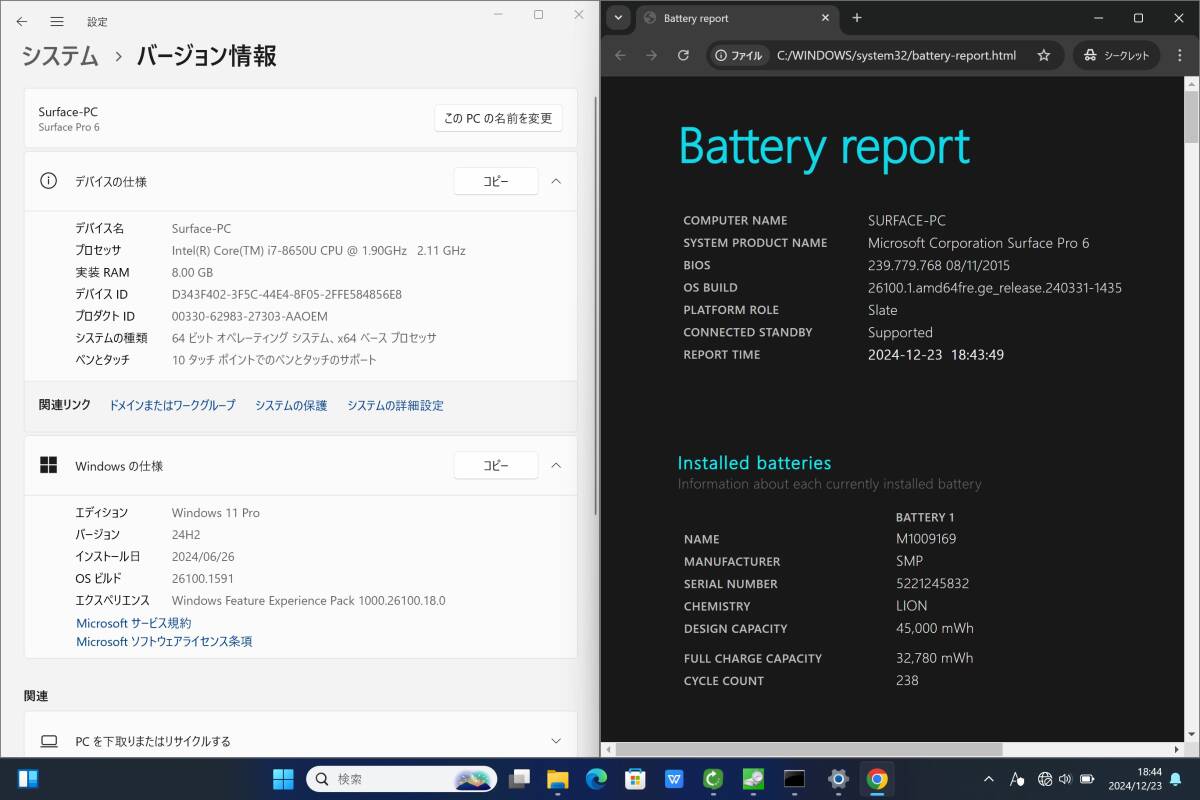Image resolution: width=1200 pixels, height=800 pixels.
Task: Open Chrome tab search dropdown arrow
Action: (x=618, y=18)
